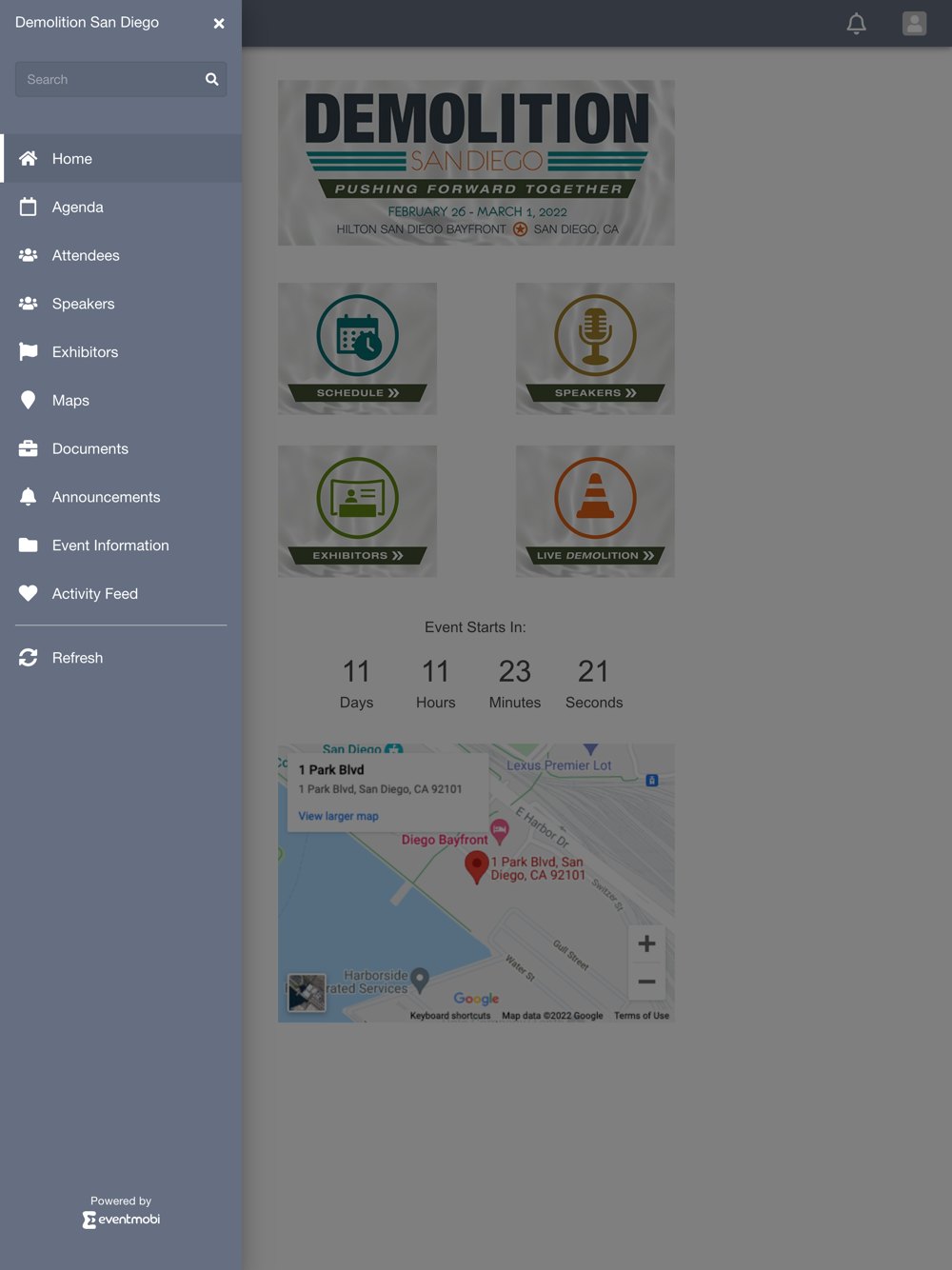Focus the Search input field
The width and height of the screenshot is (952, 1270).
tap(109, 80)
